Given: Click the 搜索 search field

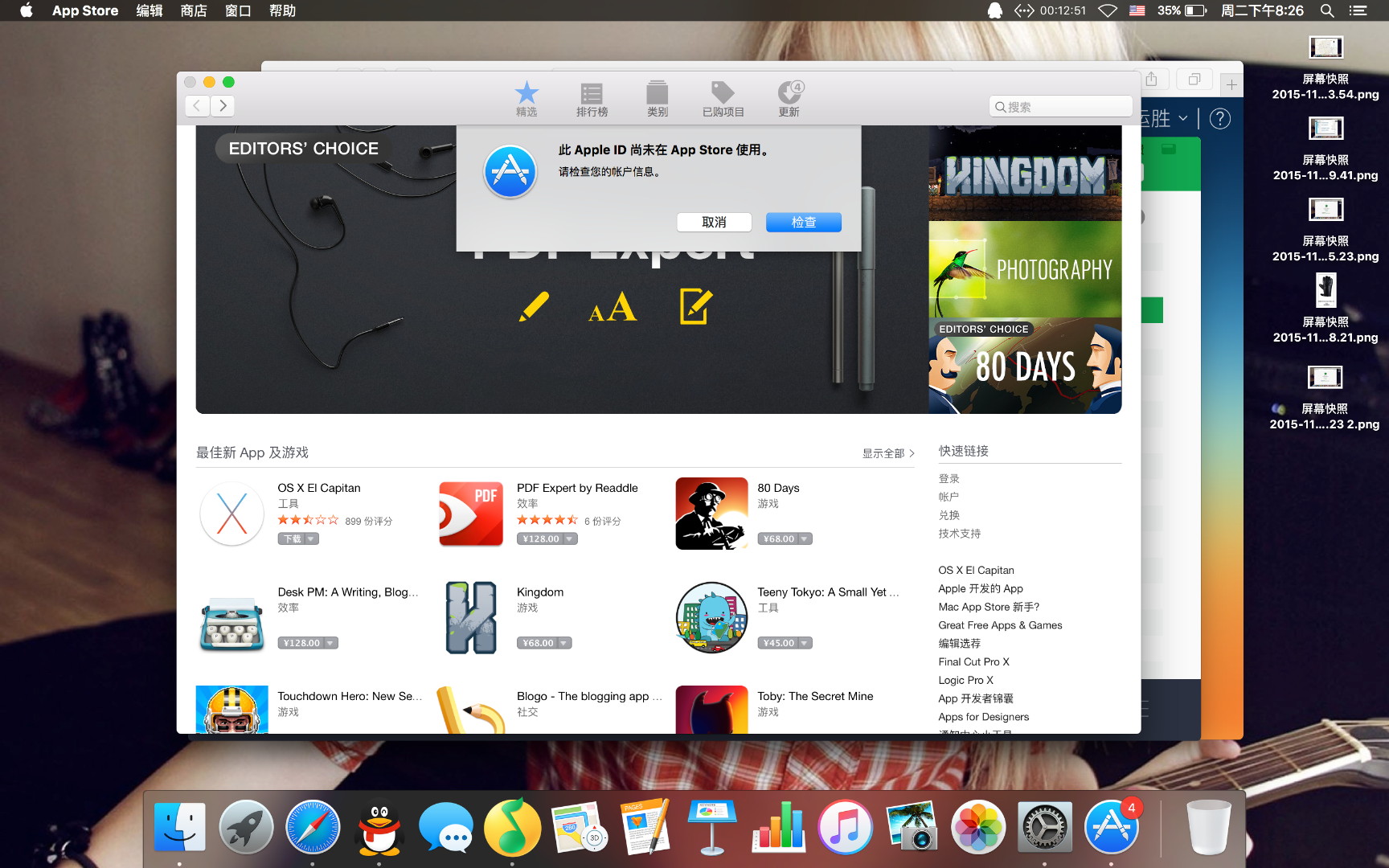Looking at the screenshot, I should 1060,107.
